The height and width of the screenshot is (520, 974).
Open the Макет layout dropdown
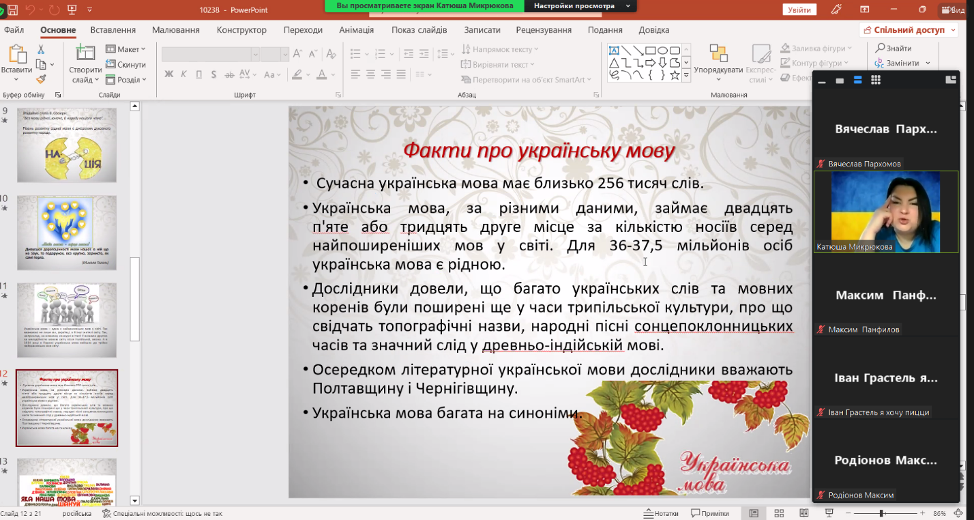(x=128, y=49)
